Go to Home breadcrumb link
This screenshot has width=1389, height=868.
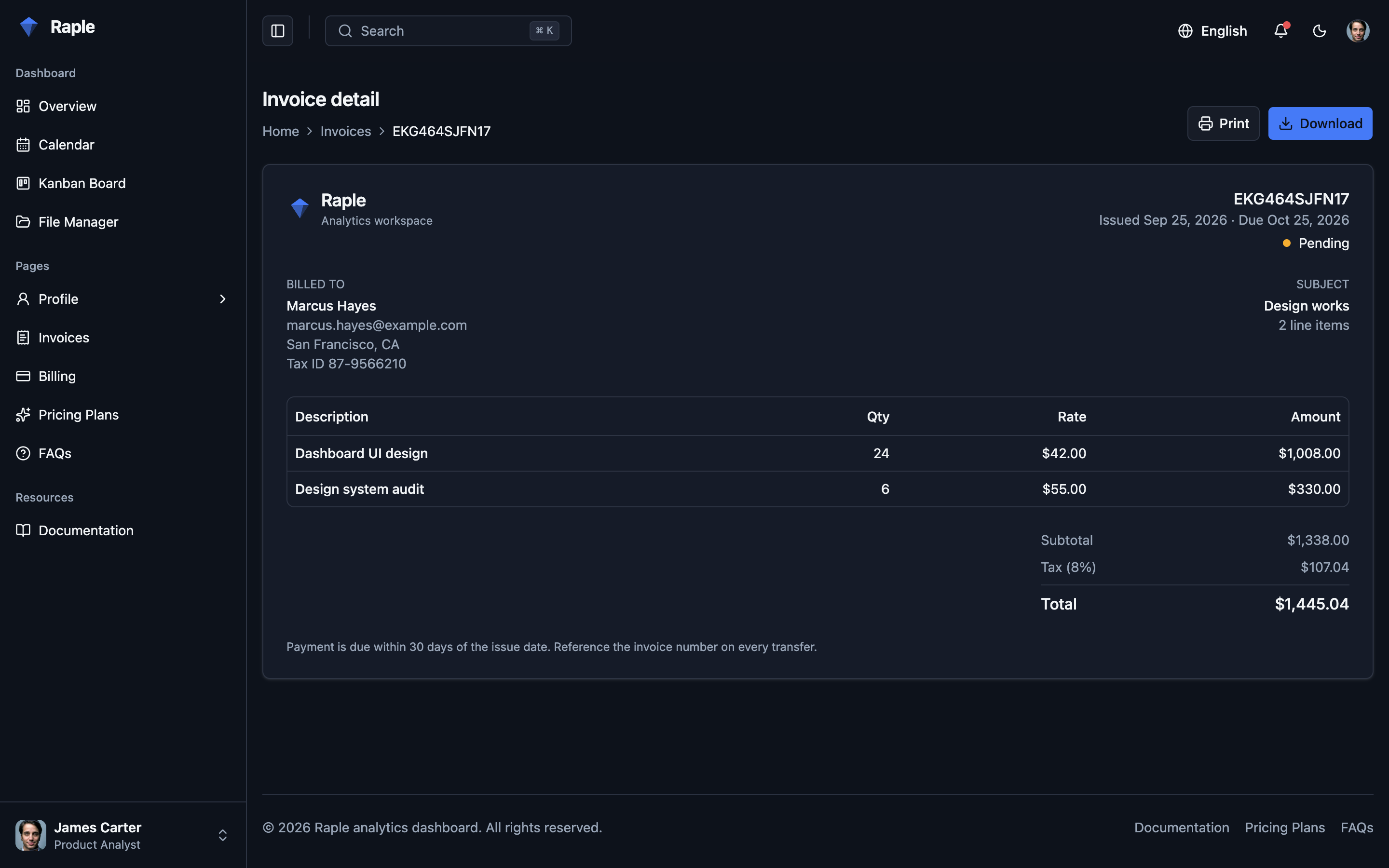tap(281, 132)
